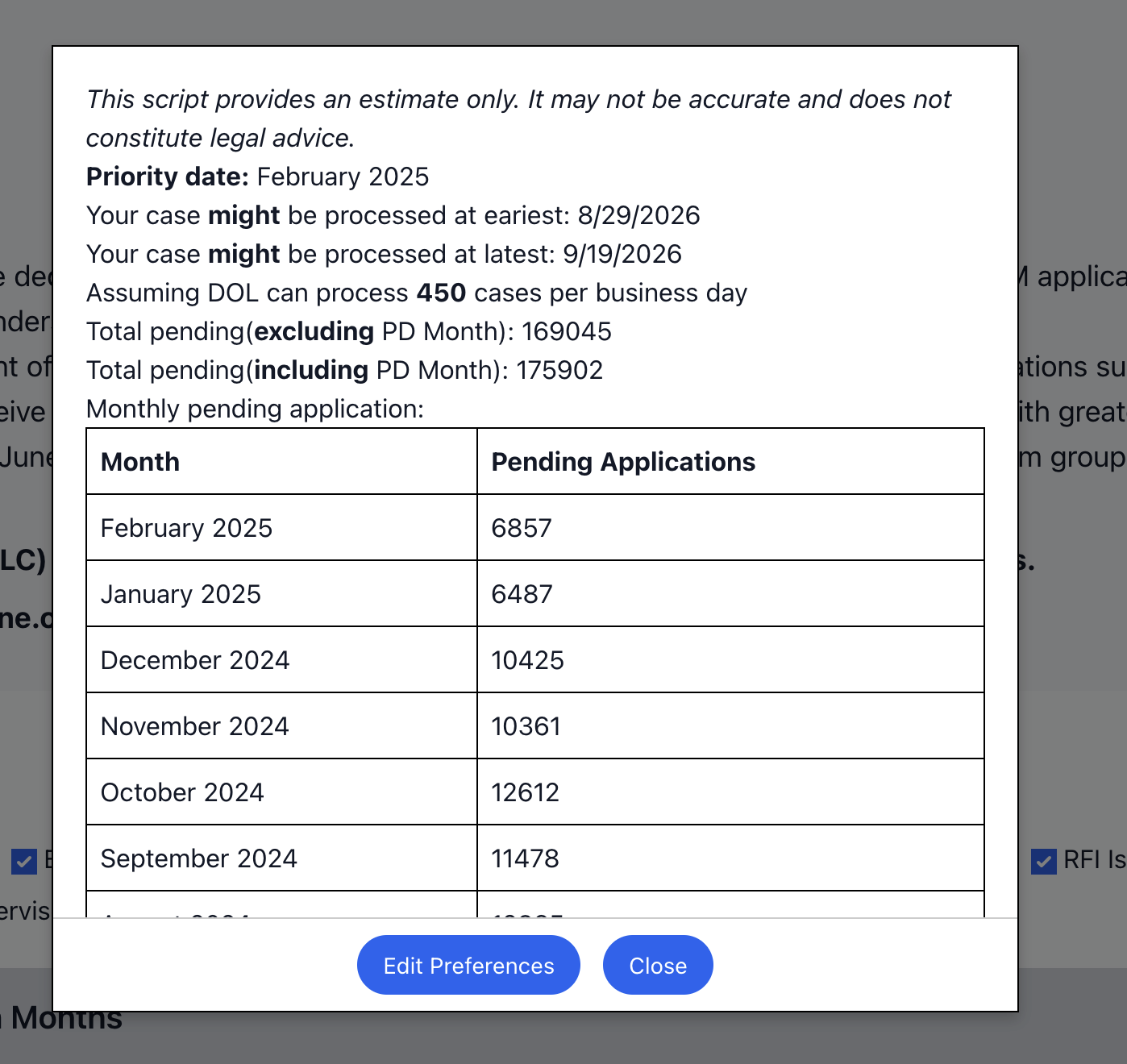Click the 6857 pending applications value

pyautogui.click(x=522, y=528)
